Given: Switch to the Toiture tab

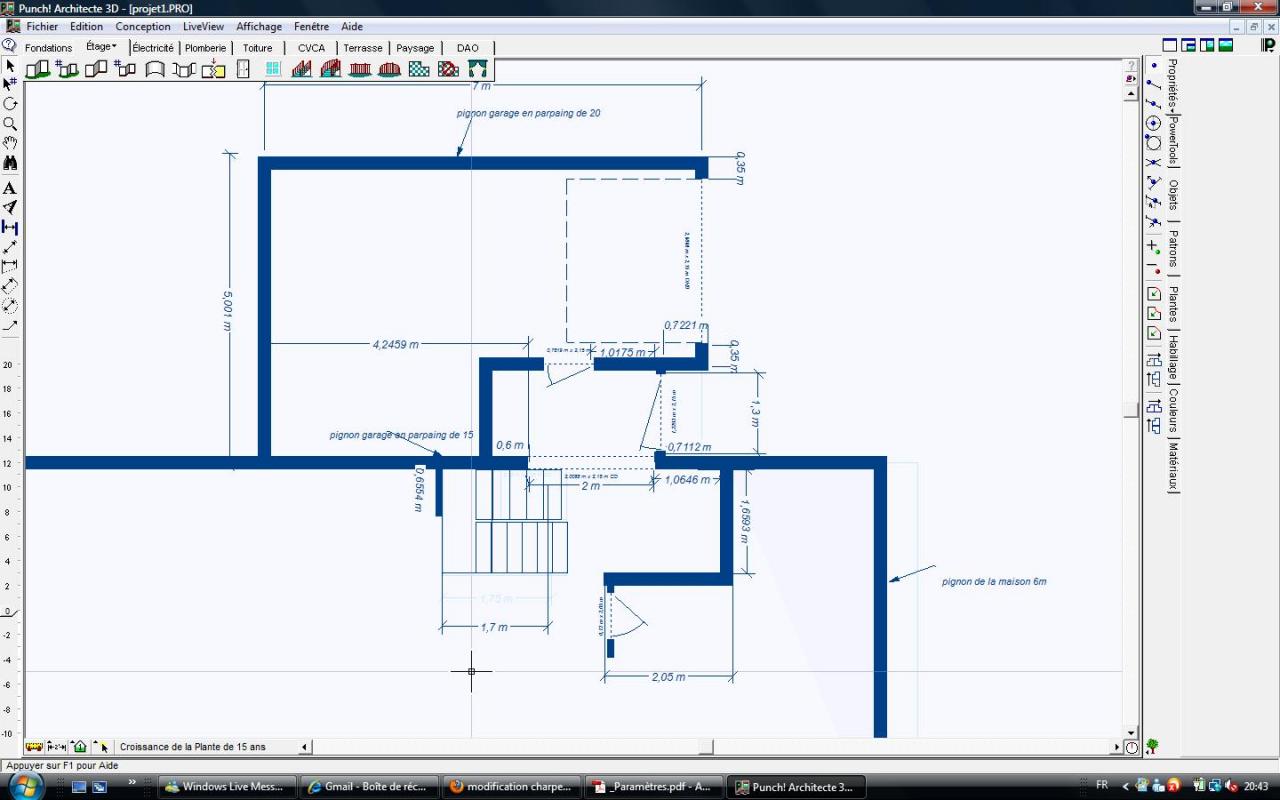Looking at the screenshot, I should click(258, 48).
